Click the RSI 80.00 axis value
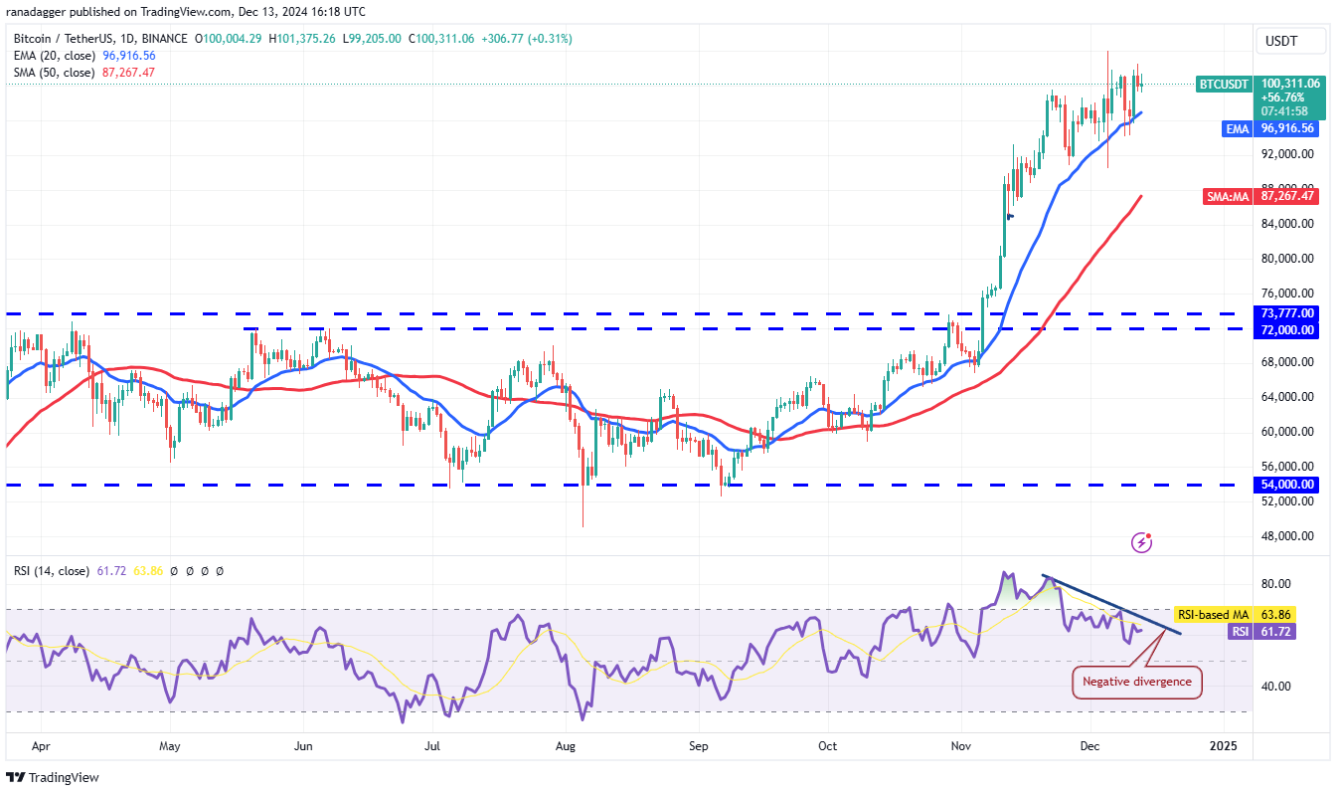The height and width of the screenshot is (795, 1337). (x=1276, y=584)
